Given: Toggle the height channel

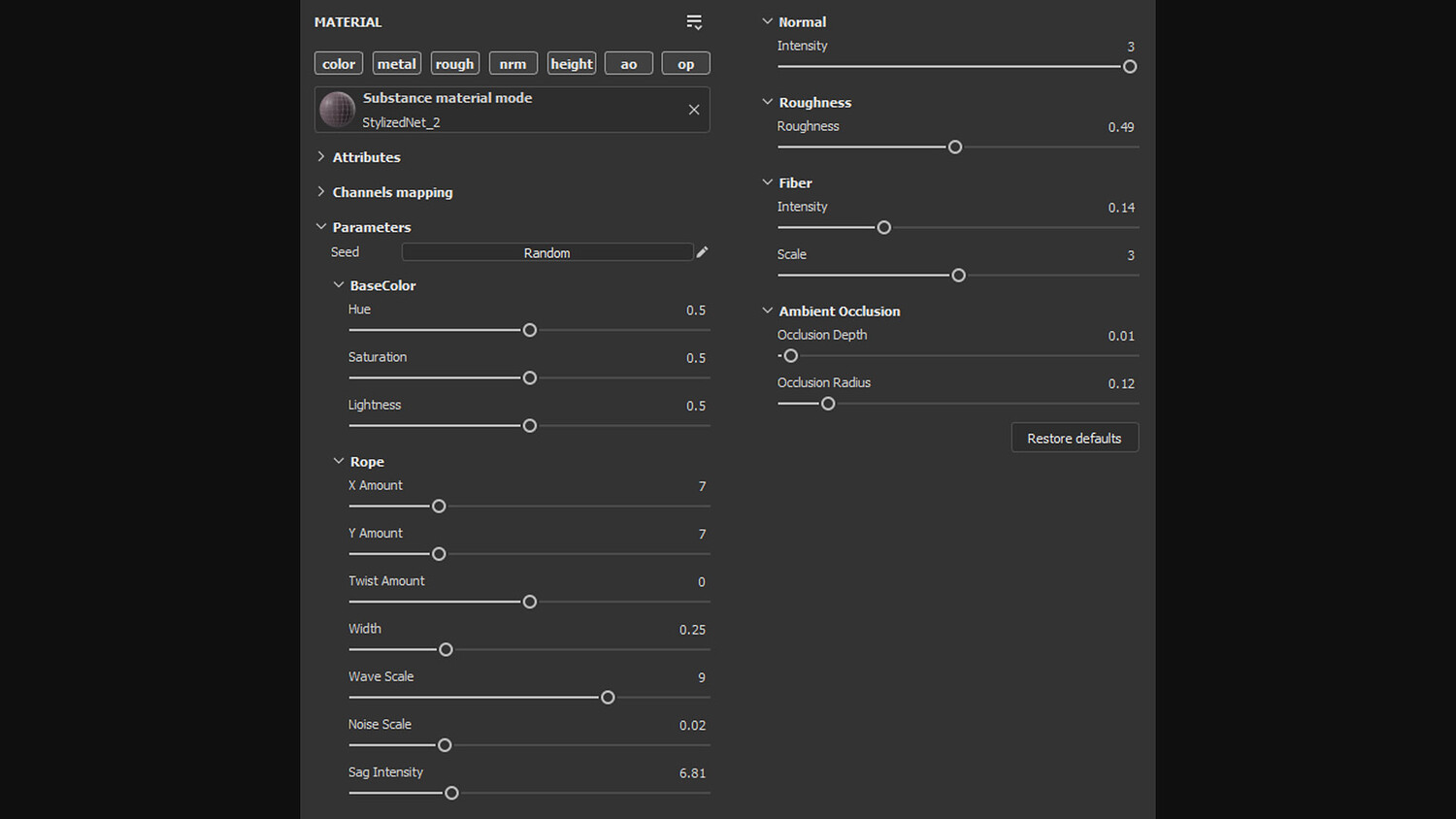Looking at the screenshot, I should 571,64.
